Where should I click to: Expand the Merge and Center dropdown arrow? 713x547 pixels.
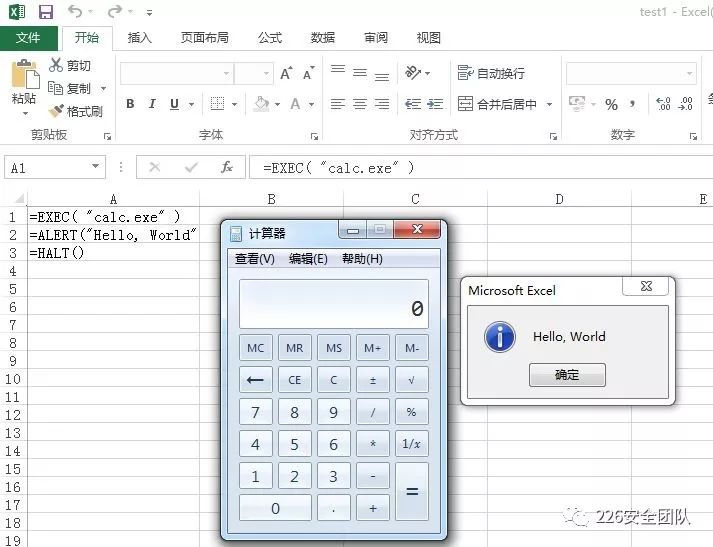point(549,105)
